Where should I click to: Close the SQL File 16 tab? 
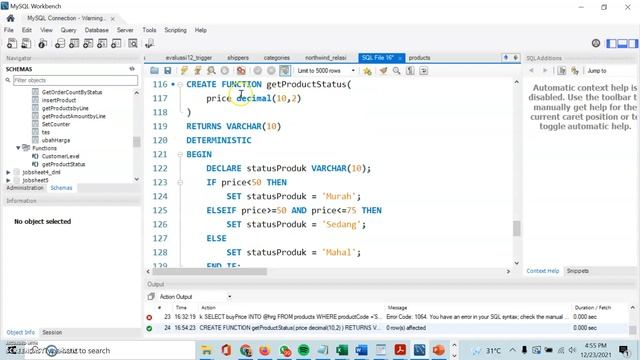click(400, 58)
